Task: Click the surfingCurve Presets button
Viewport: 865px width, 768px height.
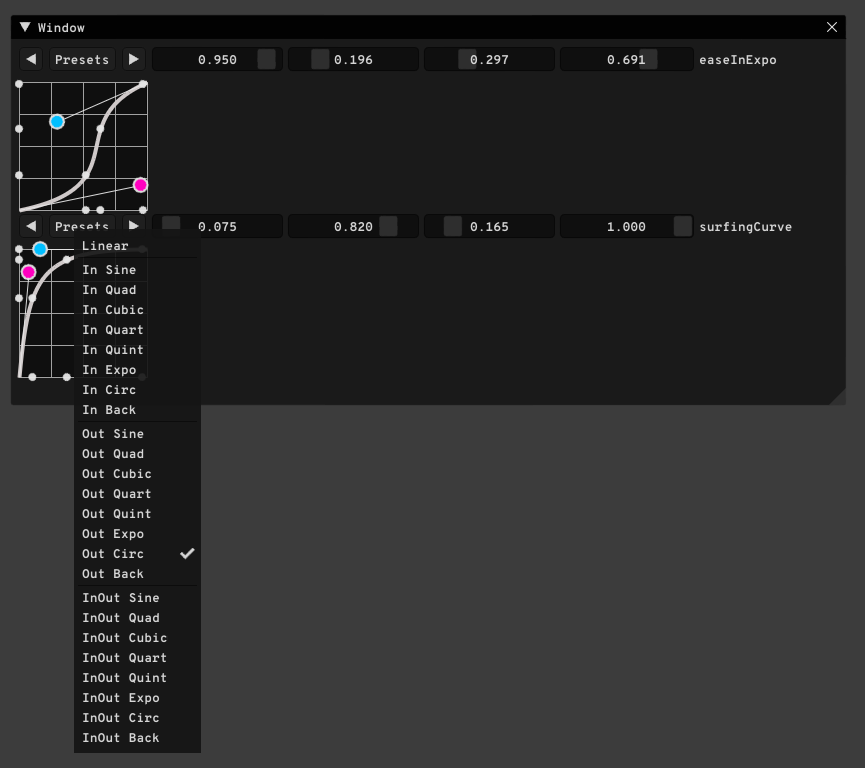Action: coord(82,225)
